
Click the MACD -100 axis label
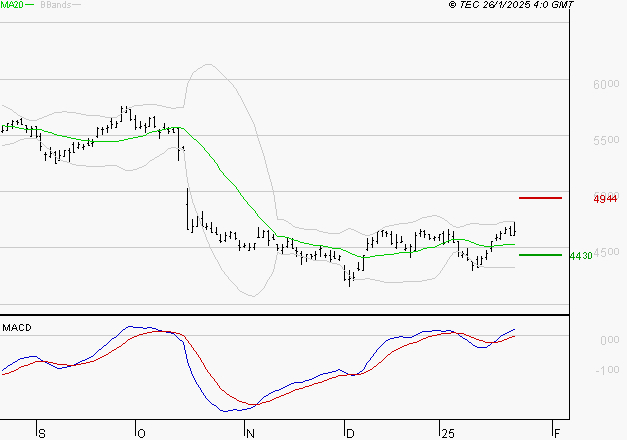click(607, 370)
